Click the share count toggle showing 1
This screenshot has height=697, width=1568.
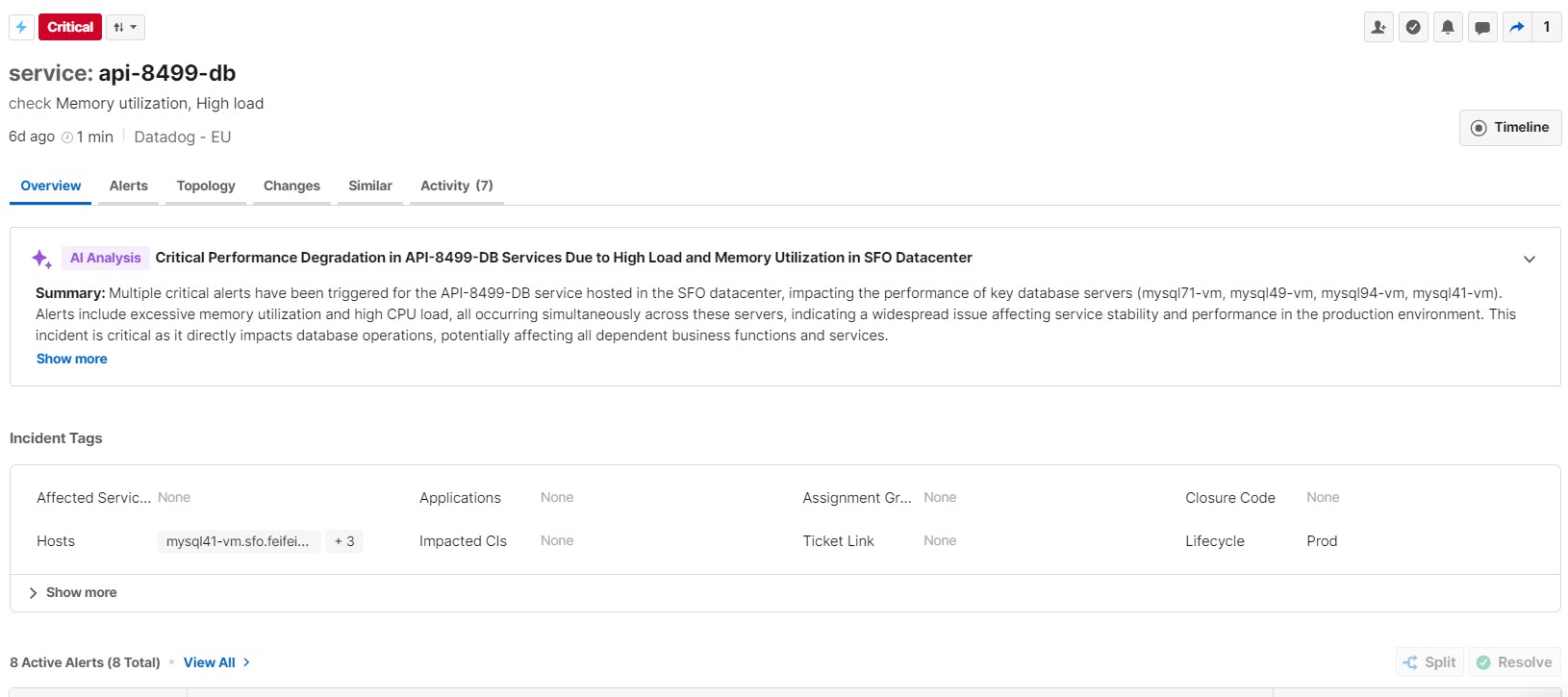1548,27
